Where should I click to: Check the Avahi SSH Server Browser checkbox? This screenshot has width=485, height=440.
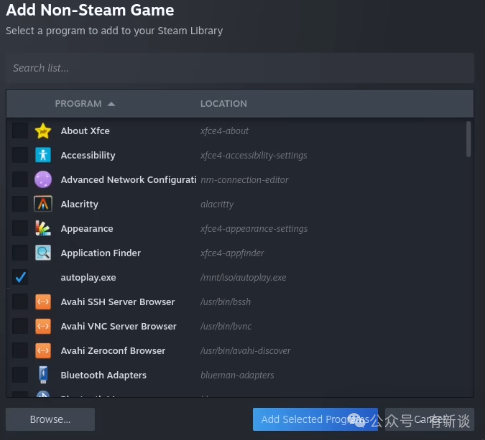20,302
